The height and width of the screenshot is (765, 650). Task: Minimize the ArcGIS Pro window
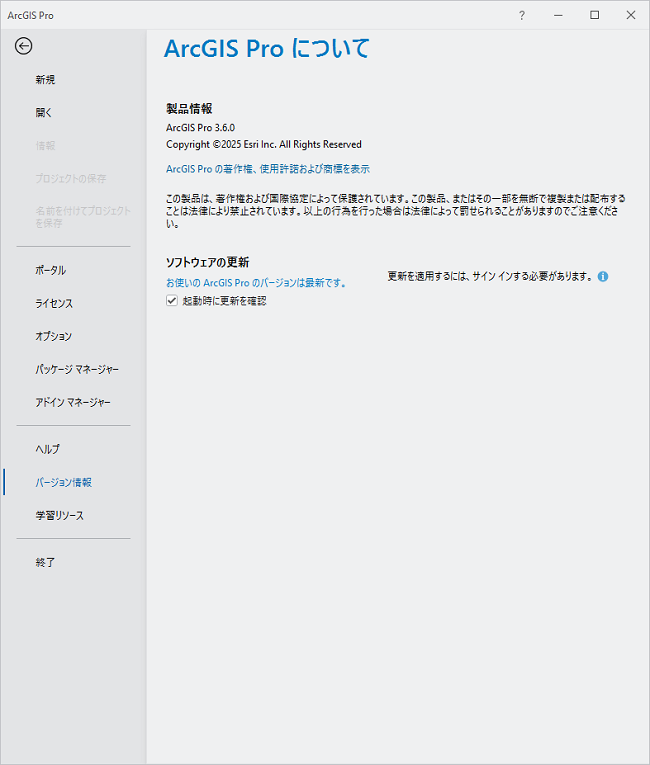click(558, 15)
